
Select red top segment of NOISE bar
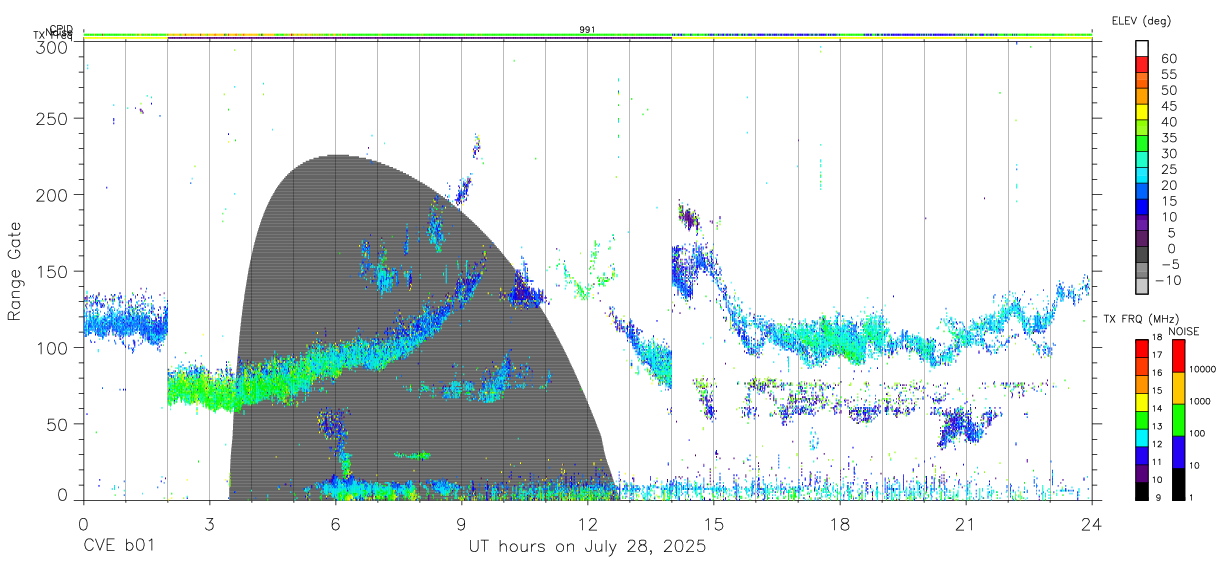(1179, 356)
